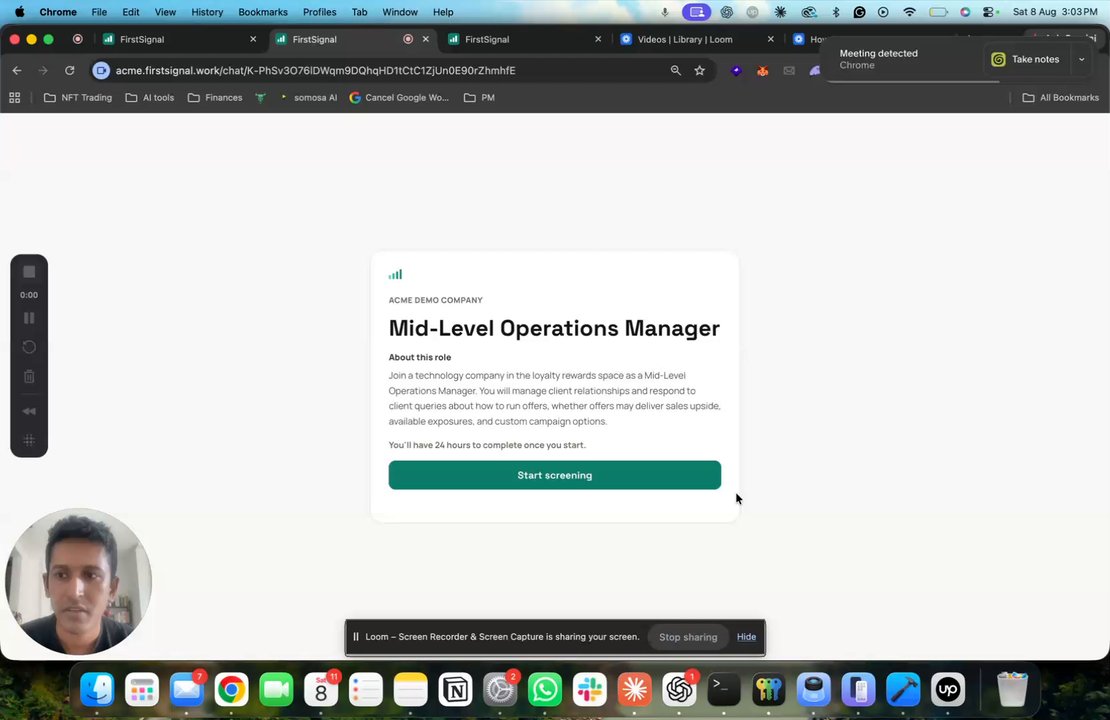Open the Bluetooth menu bar icon
Viewport: 1110px width, 720px height.
835,12
